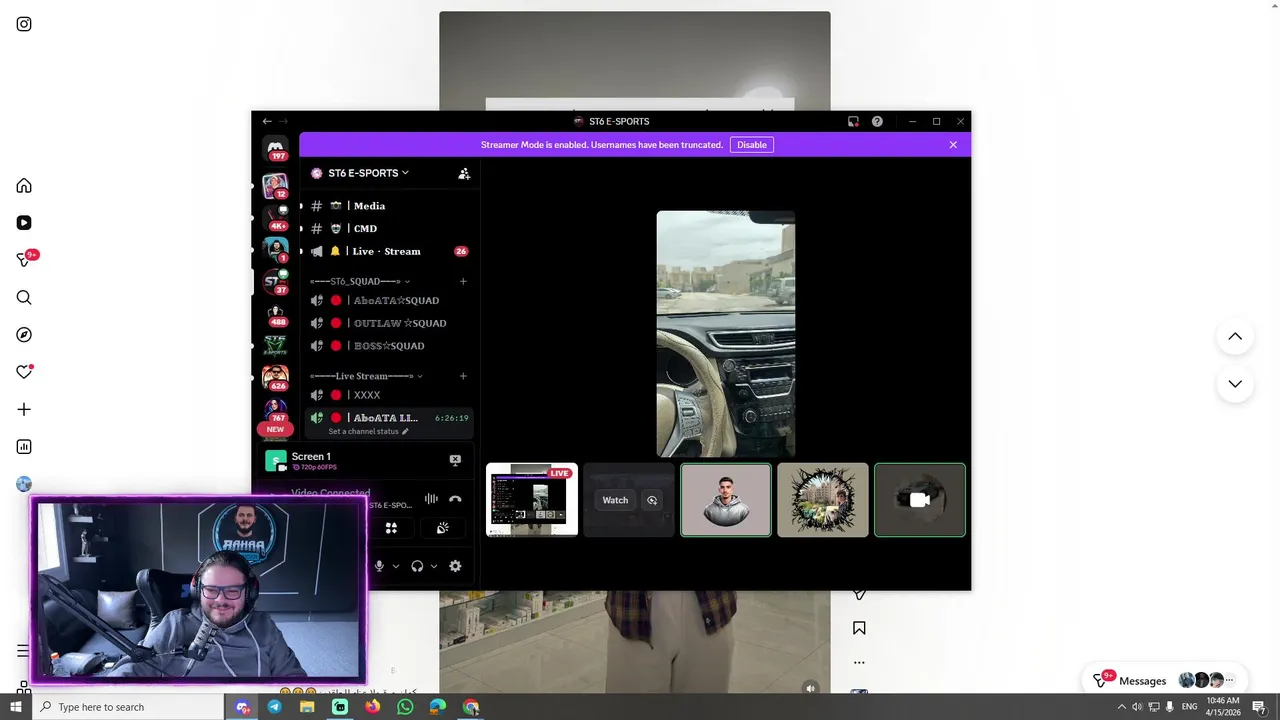Toggle noise suppression waveform icon
Viewport: 1280px width, 720px height.
click(x=431, y=499)
